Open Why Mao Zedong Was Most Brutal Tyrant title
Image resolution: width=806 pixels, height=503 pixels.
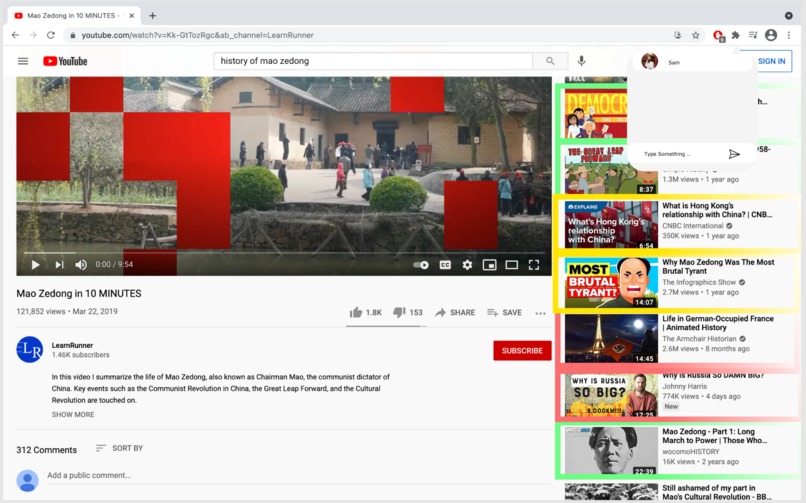(x=718, y=266)
